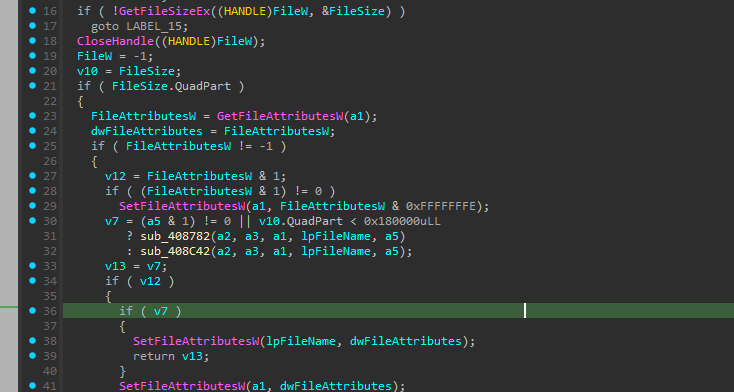
Task: Select -1 value on line 19
Action: [140, 56]
